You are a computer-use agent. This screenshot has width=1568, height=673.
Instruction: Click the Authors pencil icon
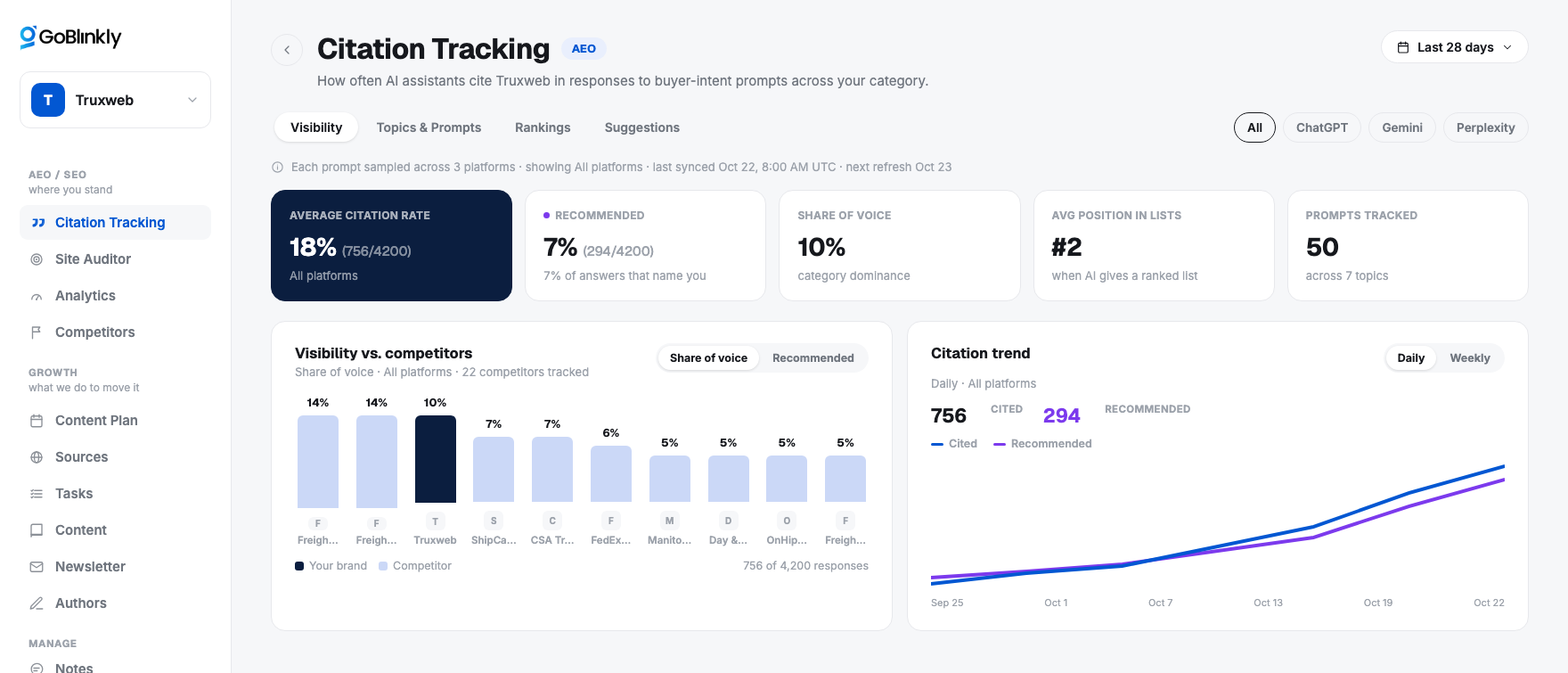pyautogui.click(x=37, y=603)
